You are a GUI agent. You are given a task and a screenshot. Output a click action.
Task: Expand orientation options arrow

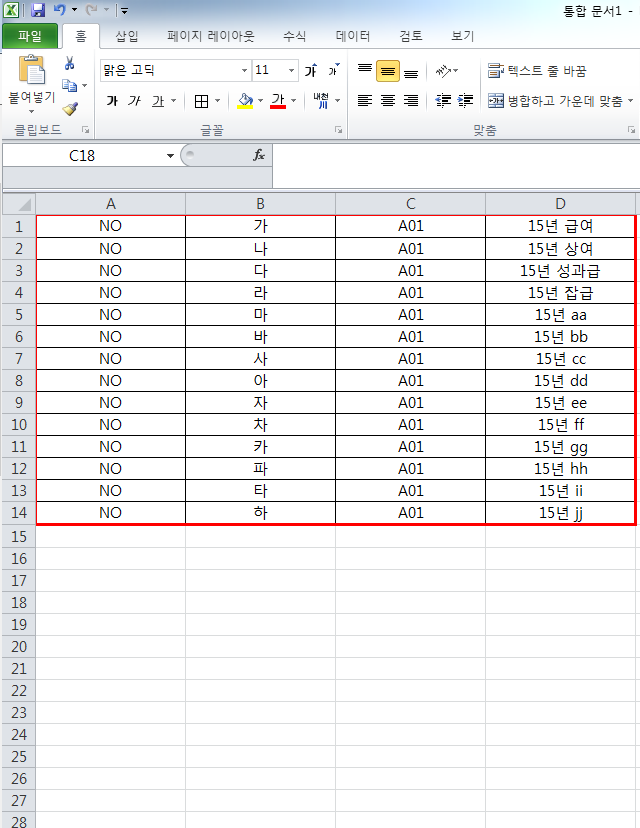tap(456, 70)
